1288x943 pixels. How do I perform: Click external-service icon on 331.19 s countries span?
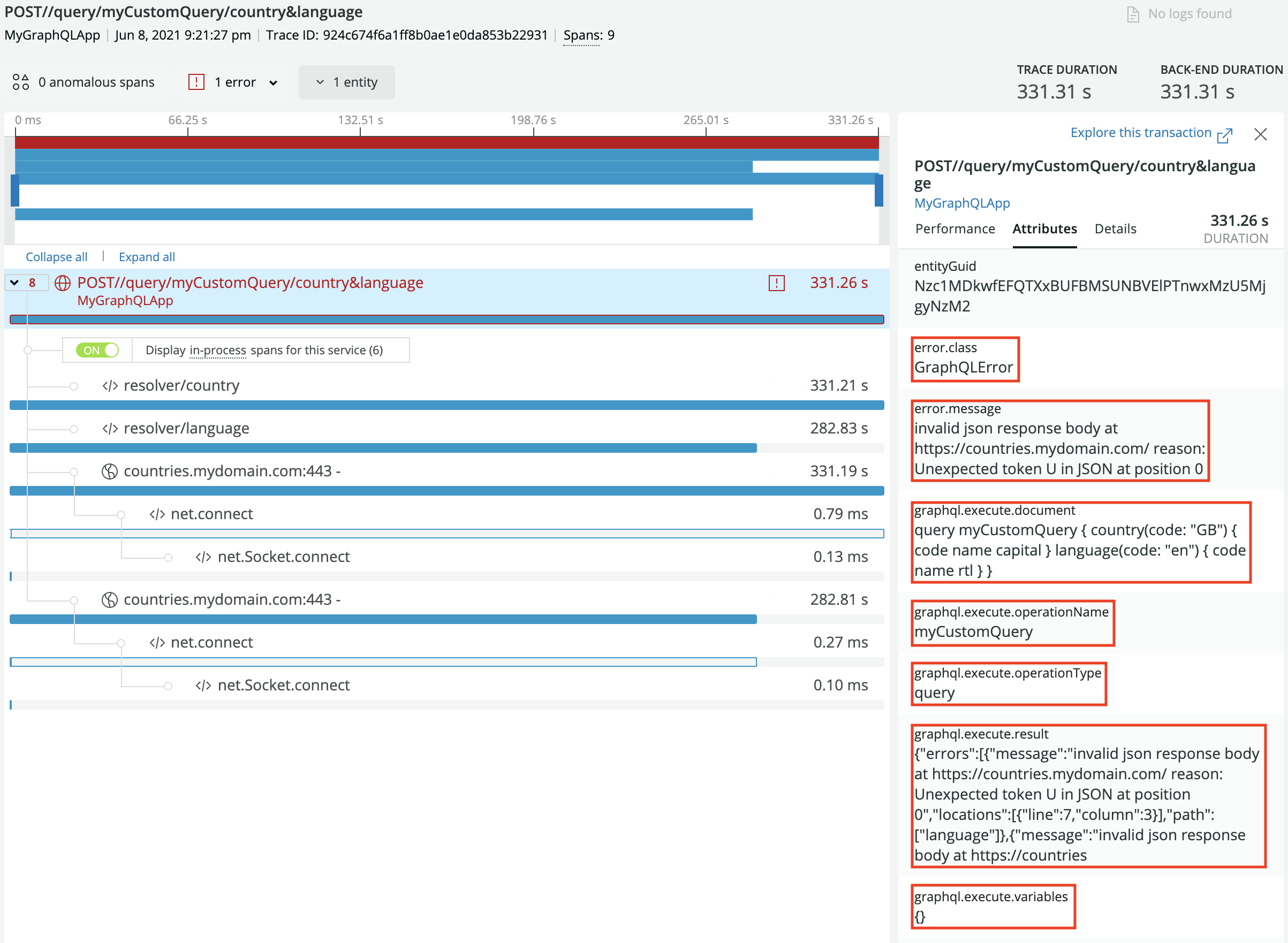109,471
